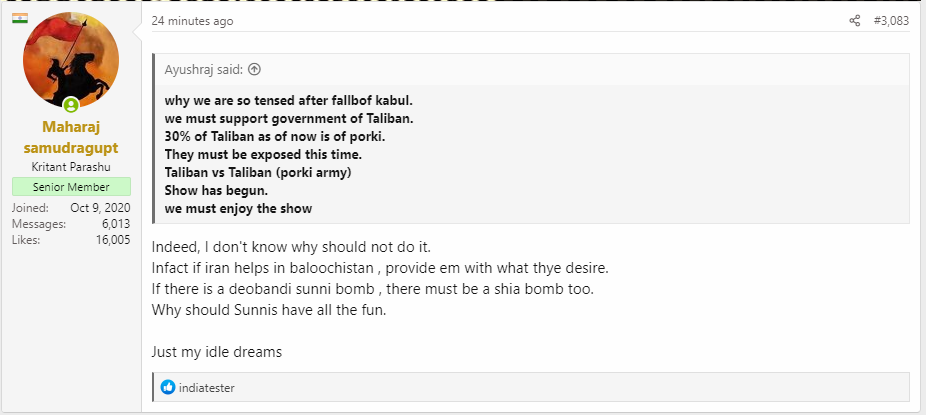The height and width of the screenshot is (415, 926).
Task: Open Maharaj samudragupt's profile
Action: 71,137
